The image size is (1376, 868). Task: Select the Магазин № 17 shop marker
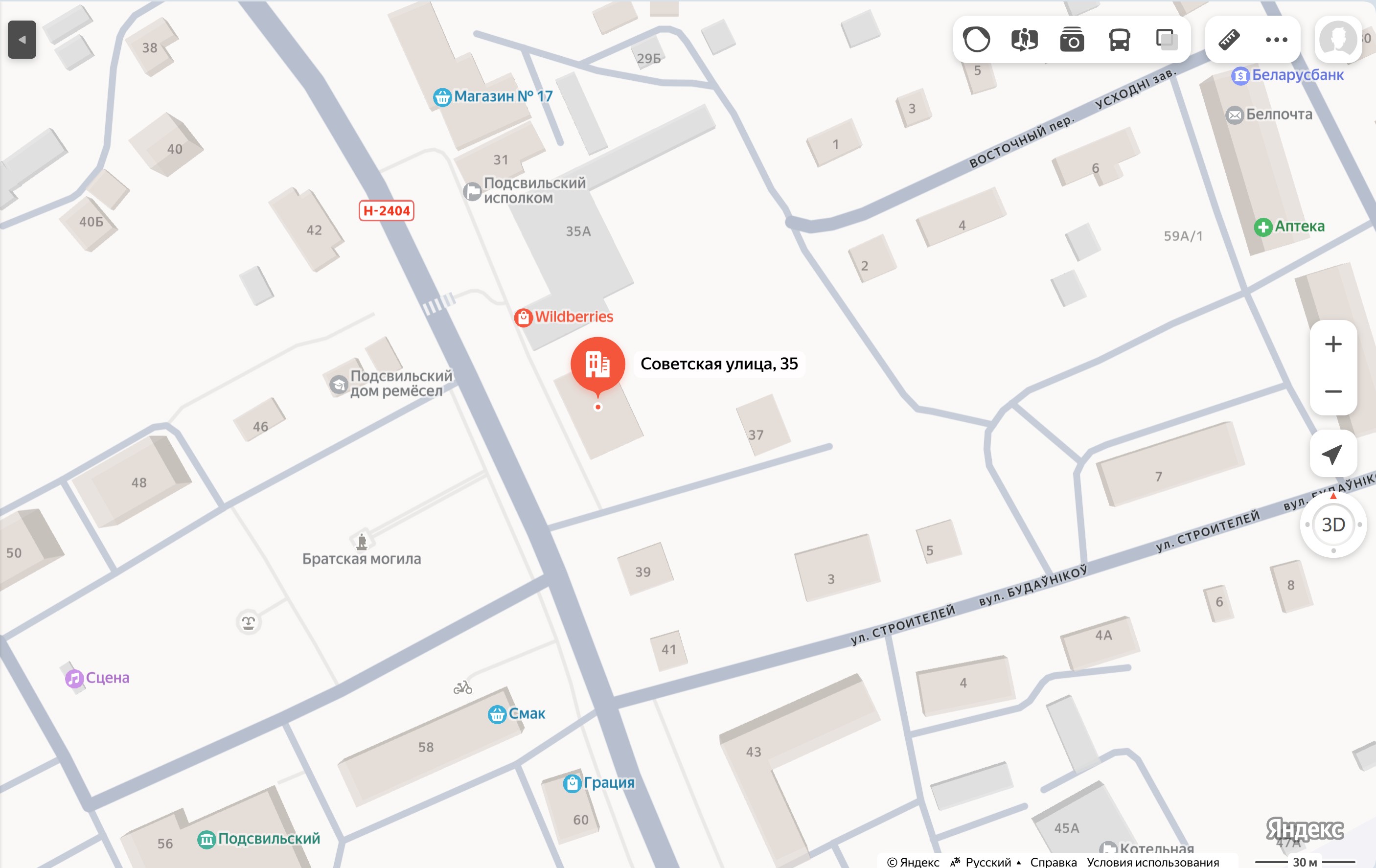[493, 96]
